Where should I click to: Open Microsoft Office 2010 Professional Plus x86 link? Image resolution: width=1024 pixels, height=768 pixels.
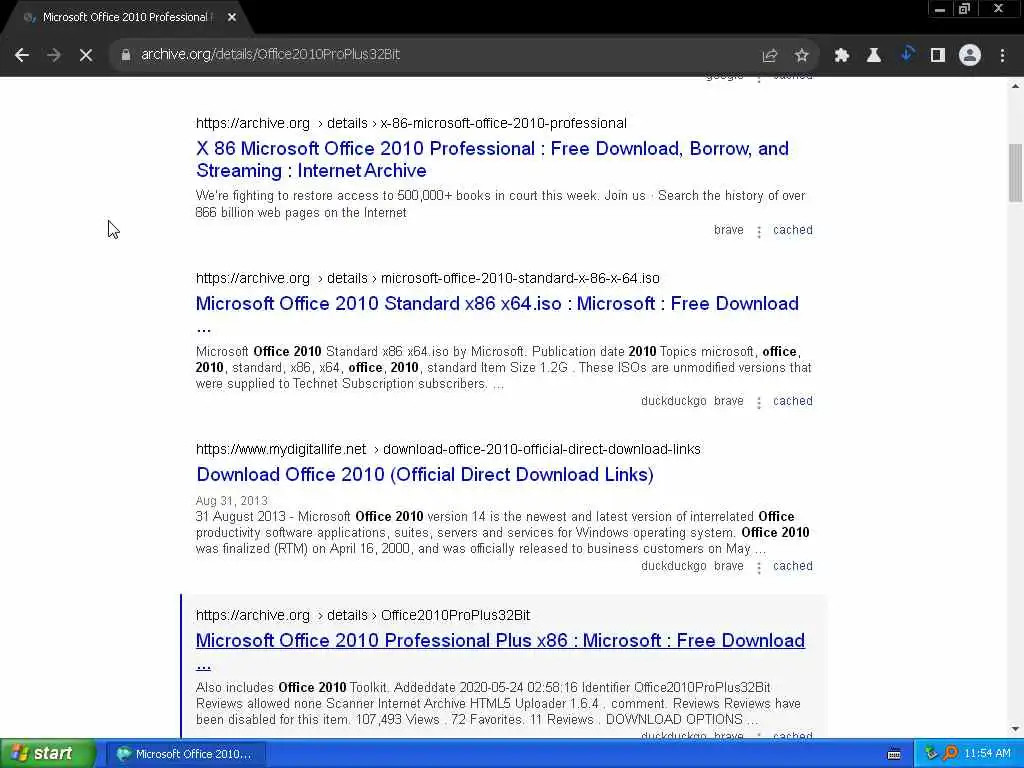click(x=500, y=641)
